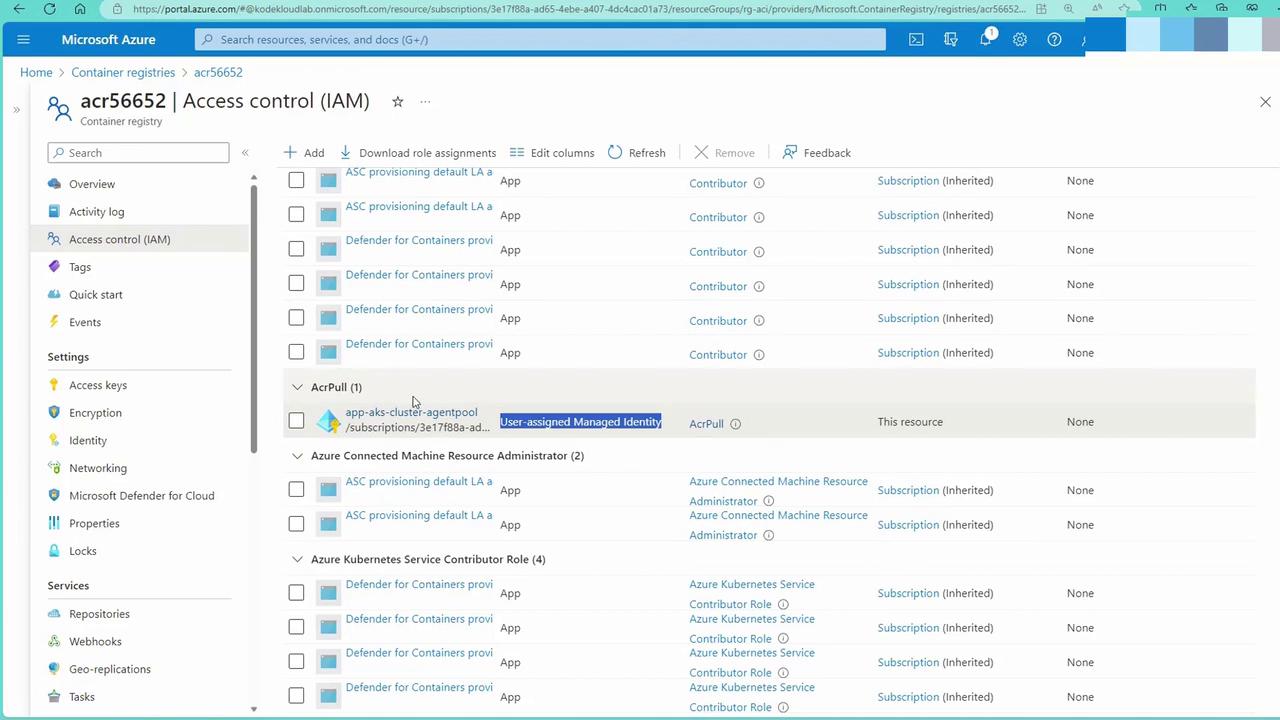Open the Cloud Shell icon in header
1280x720 pixels.
click(916, 40)
